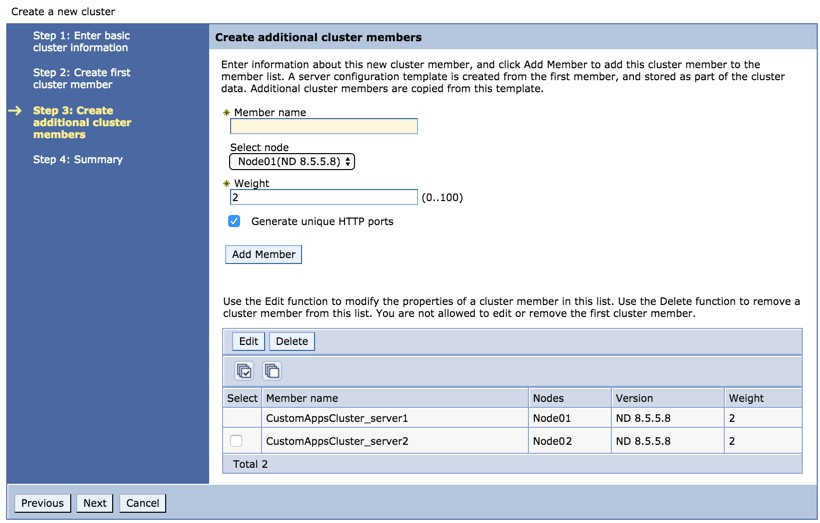Go to Step 2 first cluster member

(81, 78)
